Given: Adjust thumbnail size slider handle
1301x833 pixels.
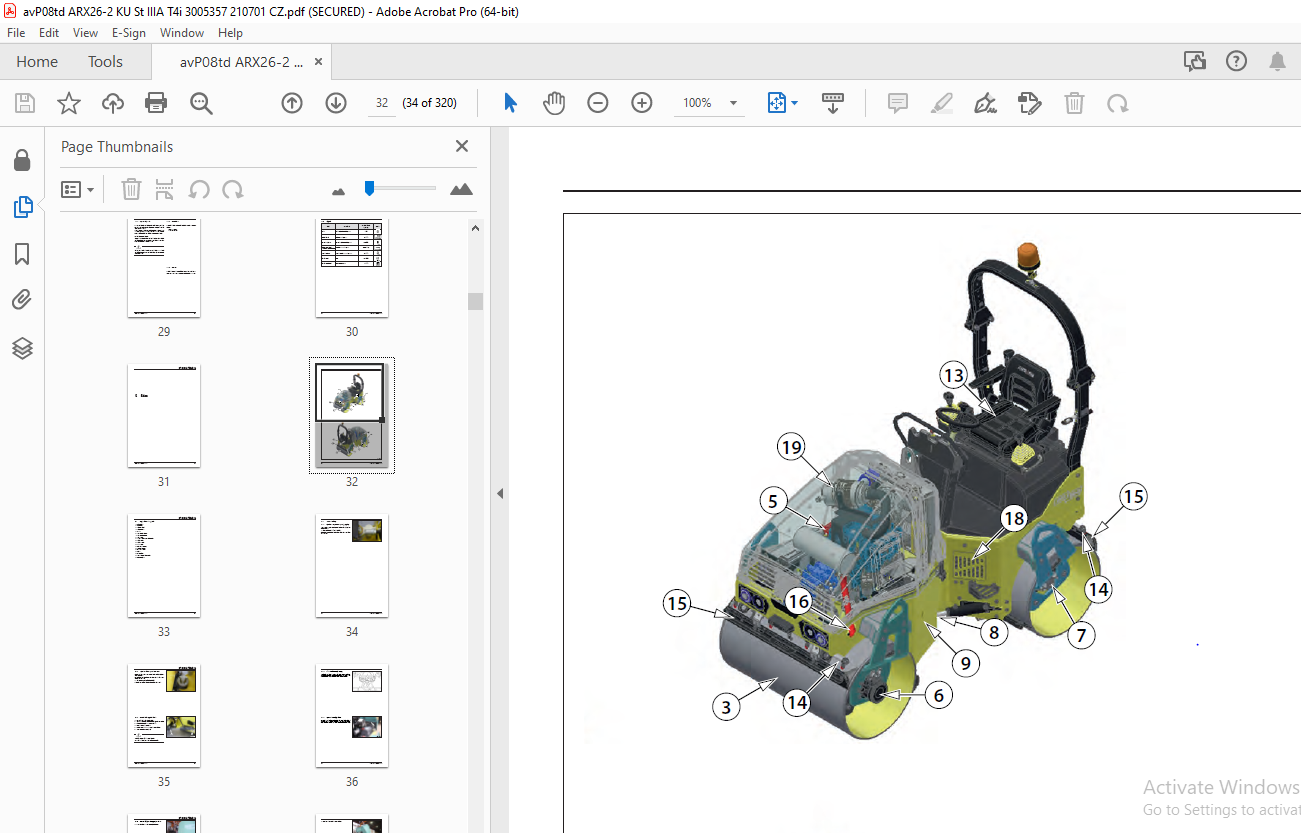Looking at the screenshot, I should point(369,187).
